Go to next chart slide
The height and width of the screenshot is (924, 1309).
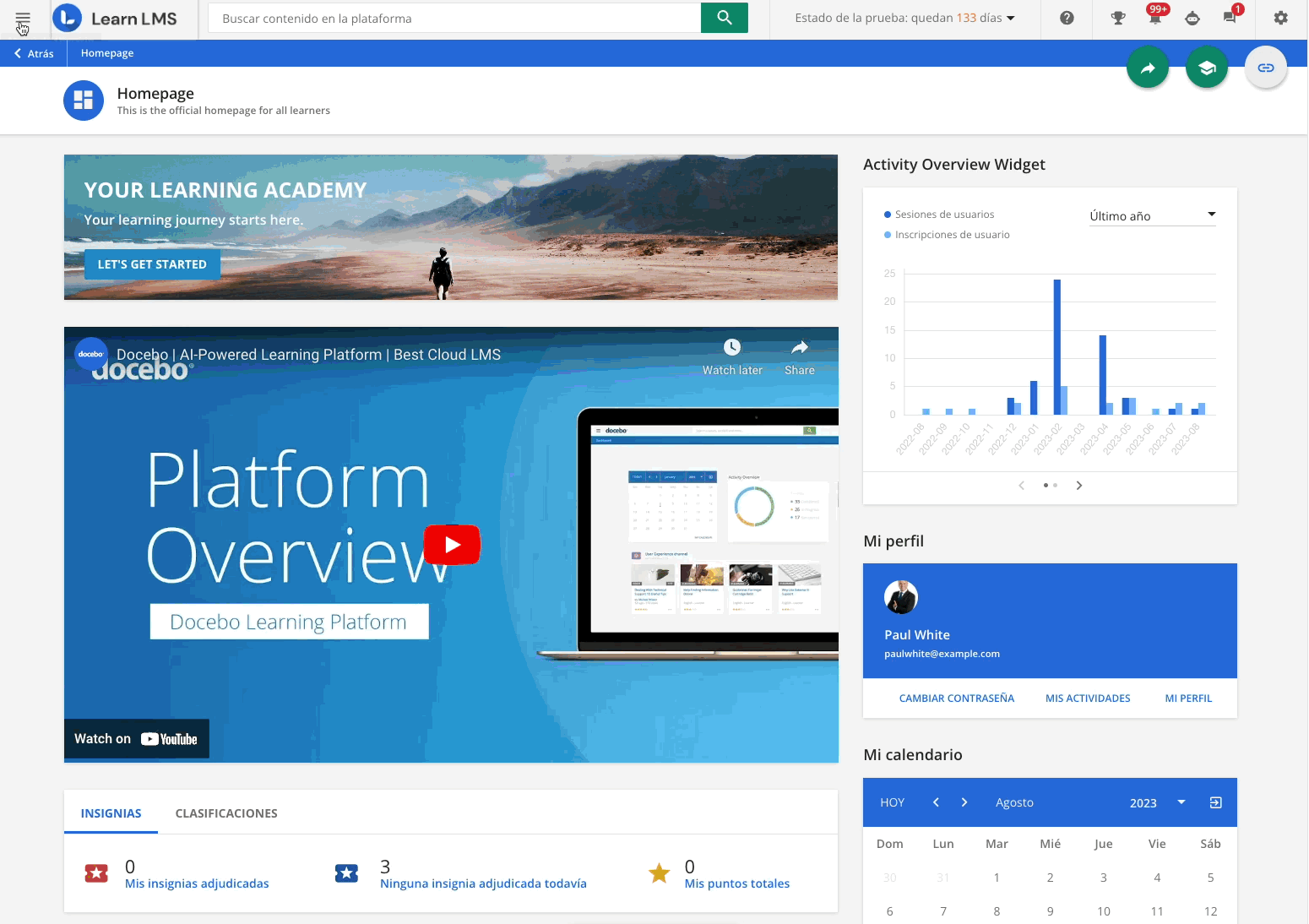pyautogui.click(x=1078, y=485)
